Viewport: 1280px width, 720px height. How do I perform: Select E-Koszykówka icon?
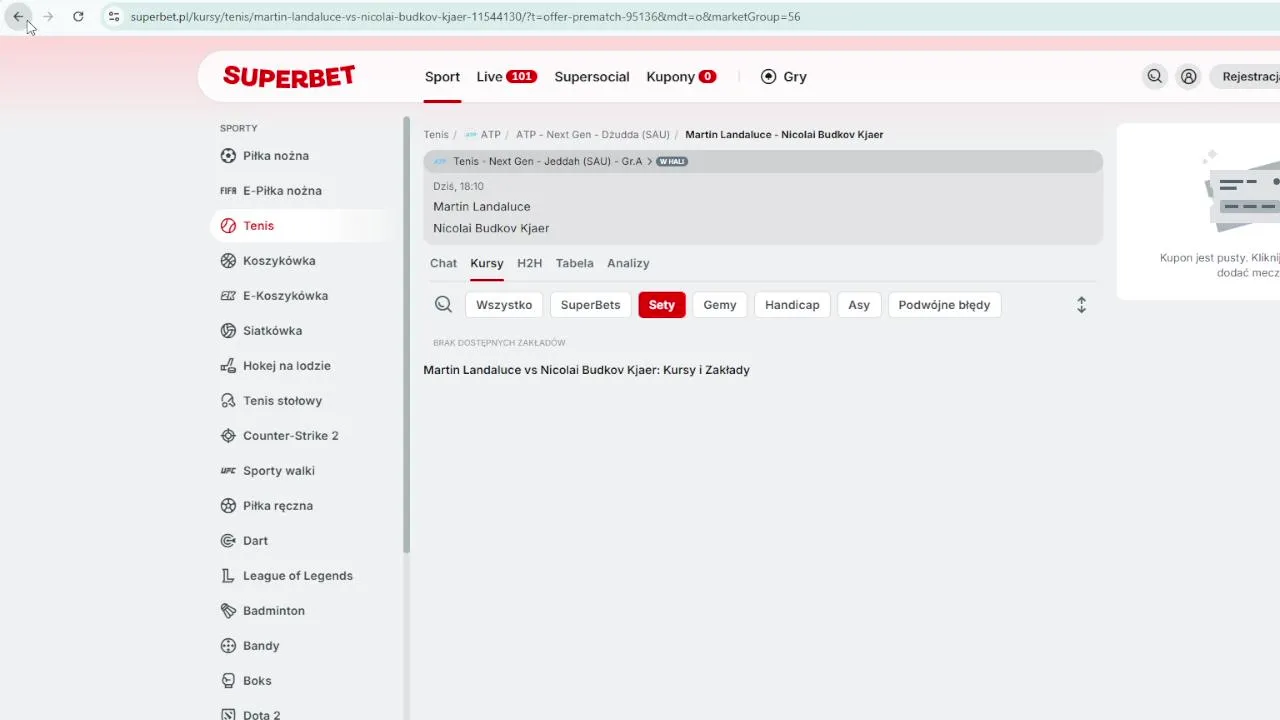click(228, 296)
